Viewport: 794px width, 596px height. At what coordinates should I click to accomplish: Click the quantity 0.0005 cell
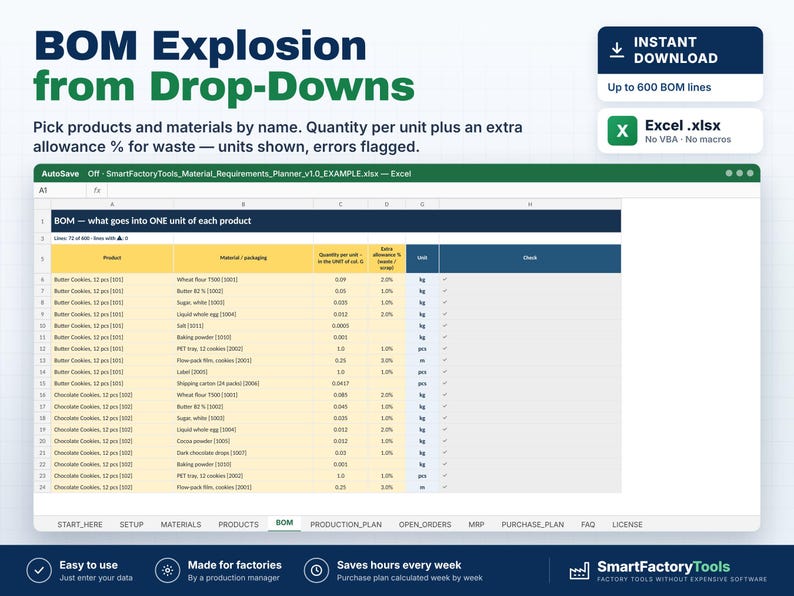(340, 326)
